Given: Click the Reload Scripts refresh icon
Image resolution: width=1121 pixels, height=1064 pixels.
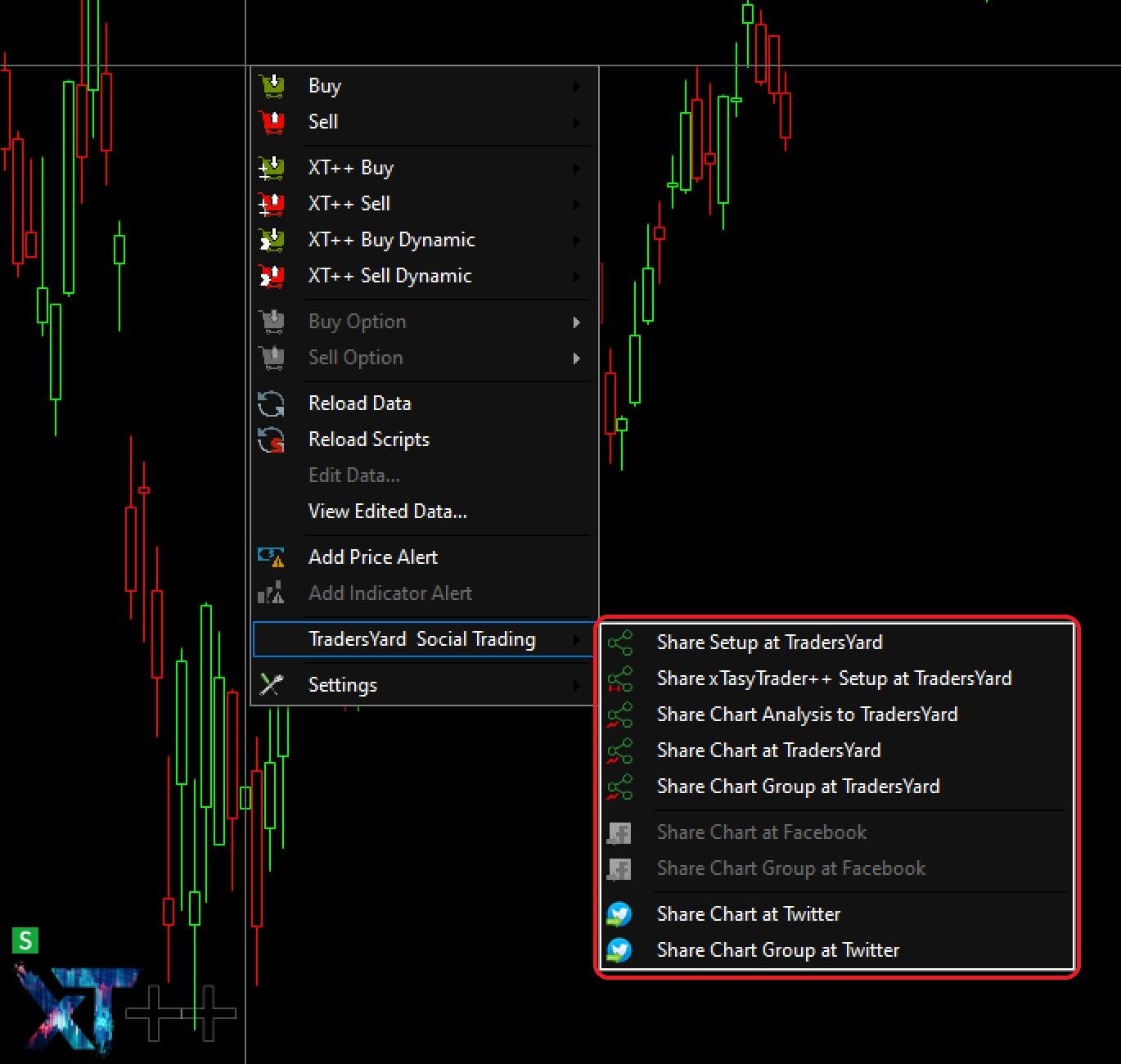Looking at the screenshot, I should [272, 440].
